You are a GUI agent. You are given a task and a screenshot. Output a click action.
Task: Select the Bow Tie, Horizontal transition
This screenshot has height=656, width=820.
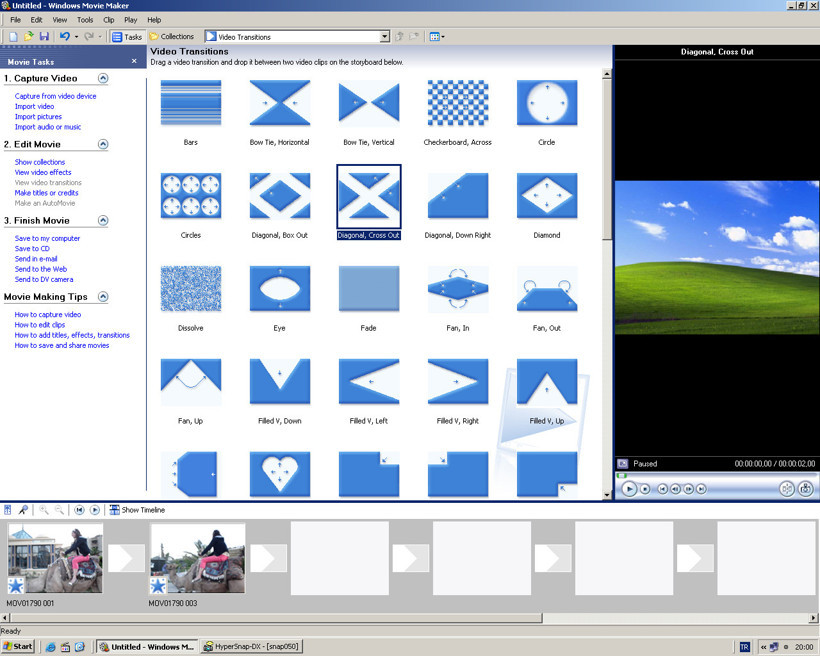(x=280, y=103)
